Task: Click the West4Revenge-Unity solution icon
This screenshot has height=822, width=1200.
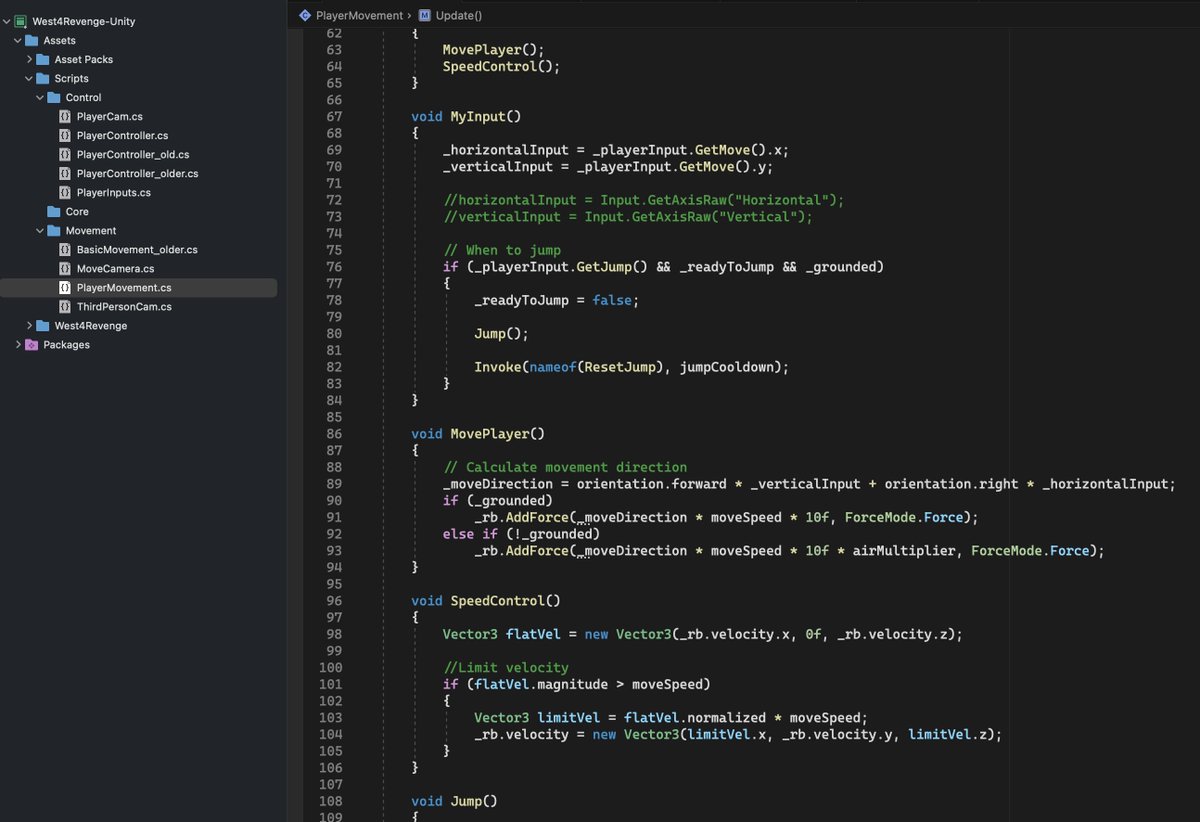Action: [20, 21]
